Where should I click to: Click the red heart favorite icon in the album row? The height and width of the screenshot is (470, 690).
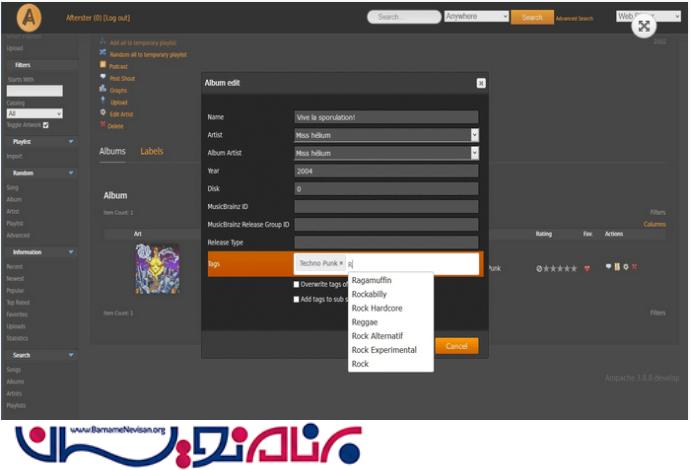click(x=587, y=268)
